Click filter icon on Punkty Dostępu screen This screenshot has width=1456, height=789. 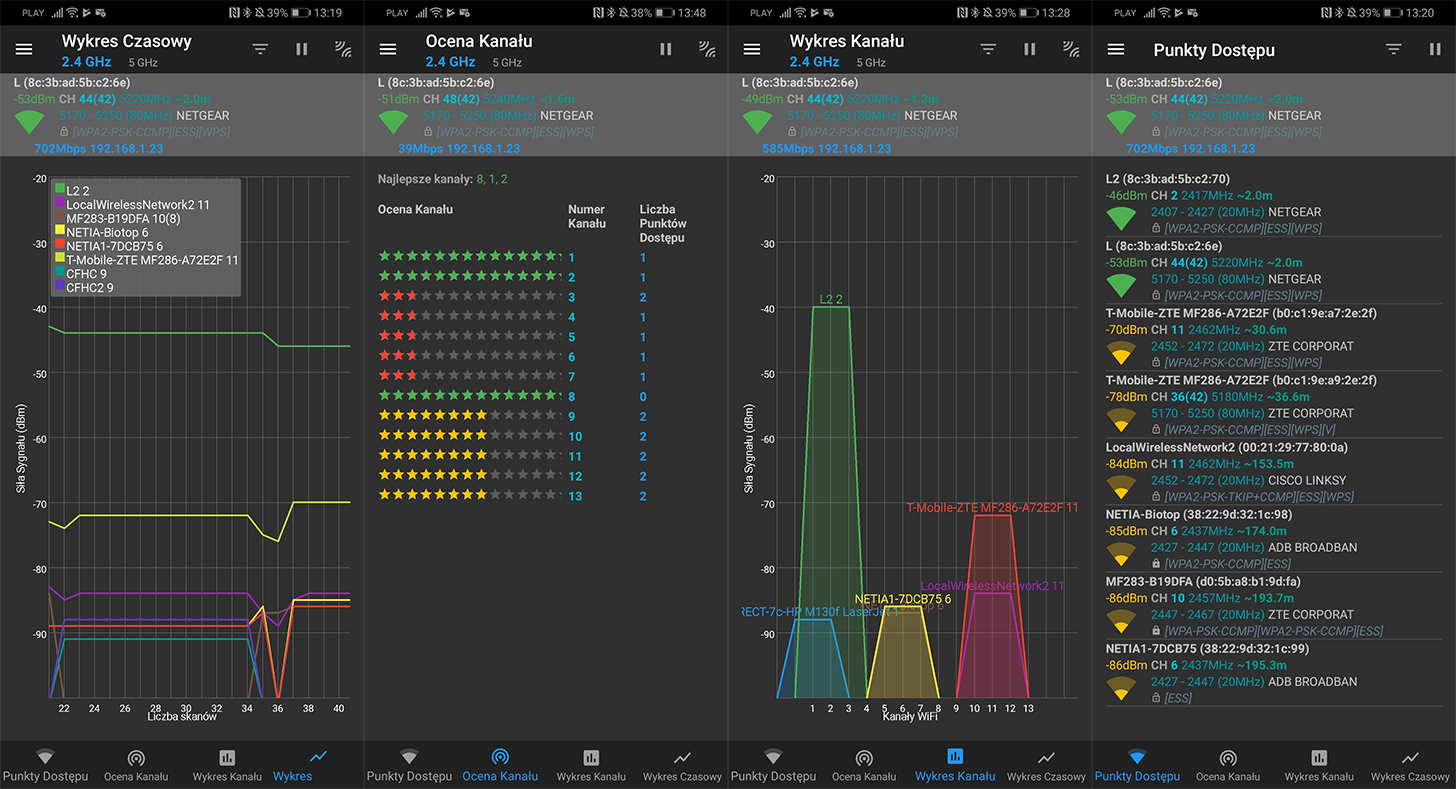coord(1393,49)
